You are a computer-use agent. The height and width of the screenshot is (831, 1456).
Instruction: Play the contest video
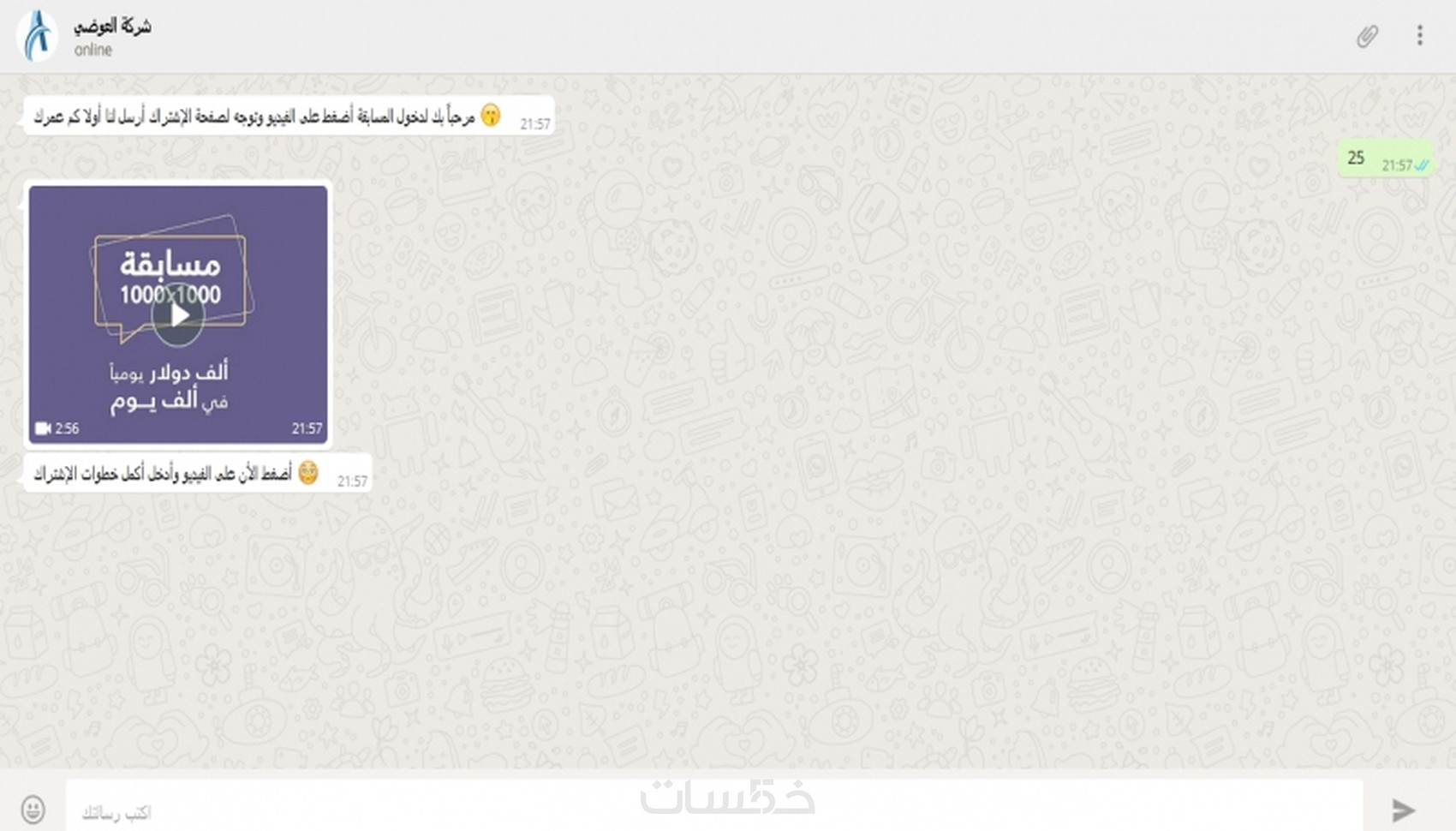coord(178,315)
